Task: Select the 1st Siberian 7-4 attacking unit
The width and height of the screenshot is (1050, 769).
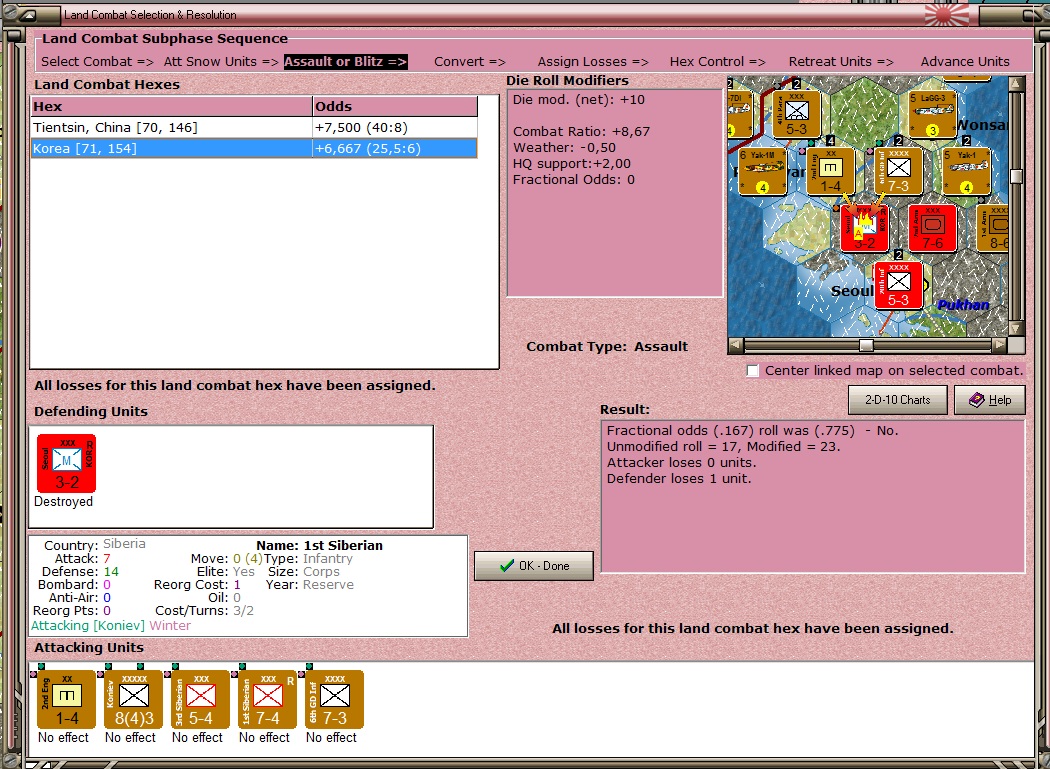Action: [267, 699]
